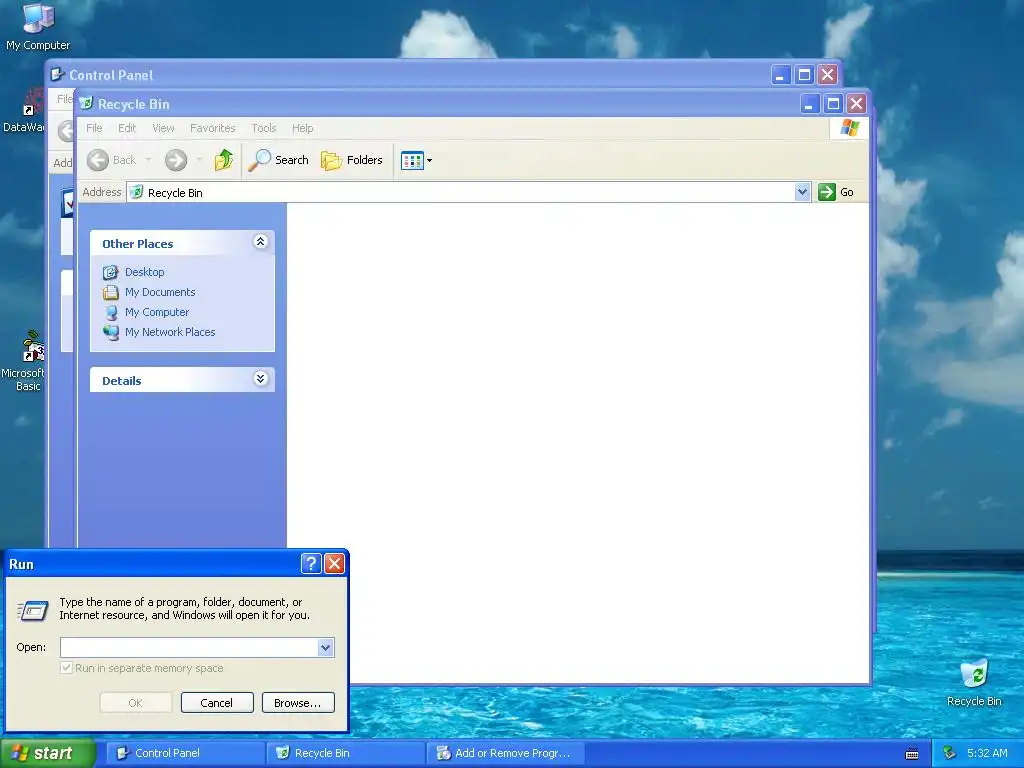Open the File menu in Recycle Bin
This screenshot has width=1024, height=768.
(x=94, y=128)
